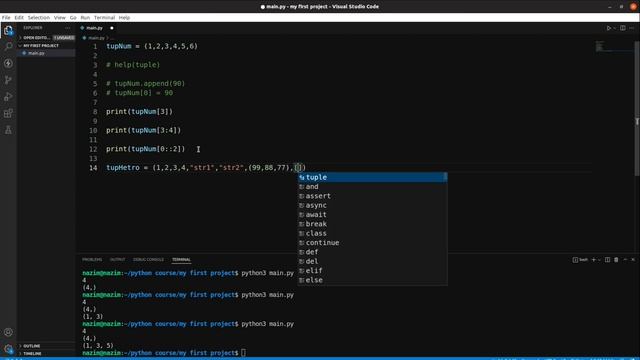This screenshot has height=360, width=640.
Task: Switch to the TERMINAL panel tab
Action: click(x=181, y=260)
